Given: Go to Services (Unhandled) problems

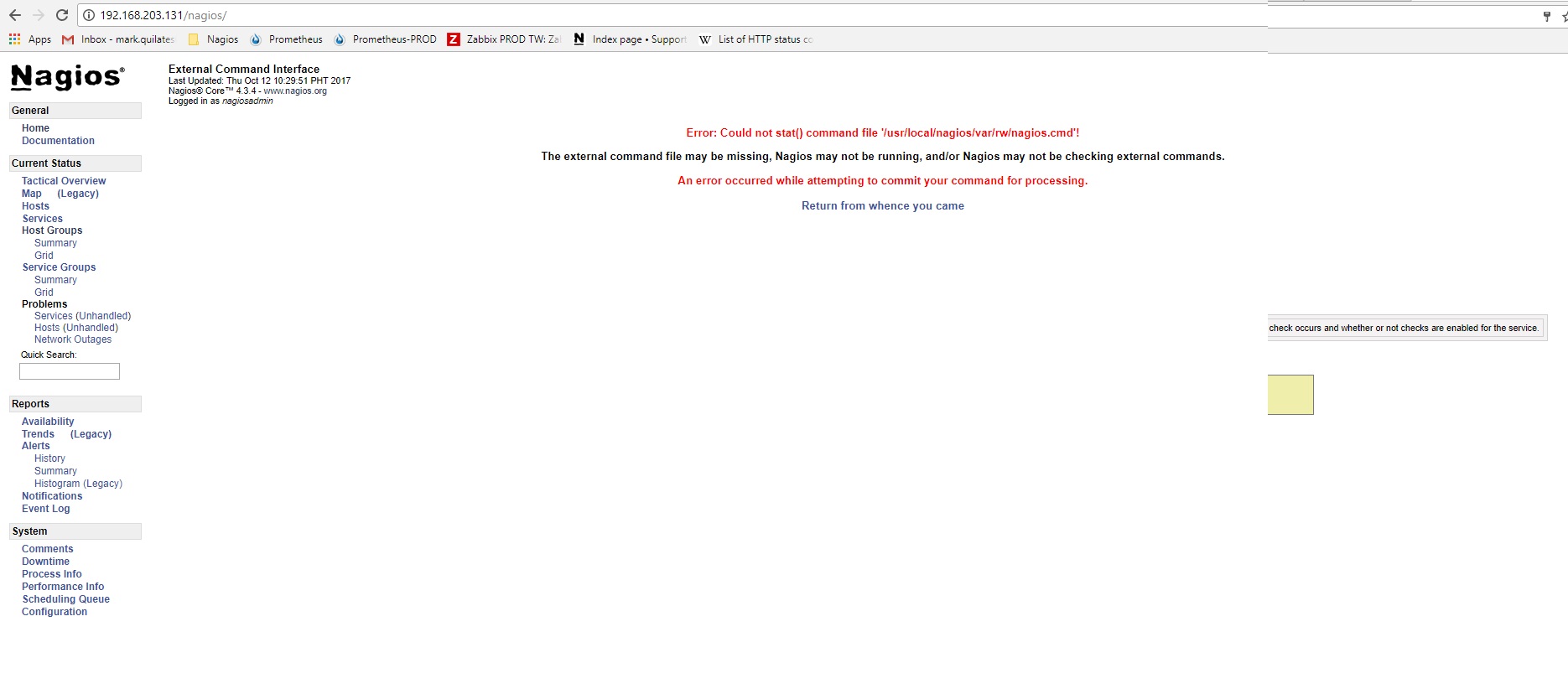Looking at the screenshot, I should tap(82, 316).
